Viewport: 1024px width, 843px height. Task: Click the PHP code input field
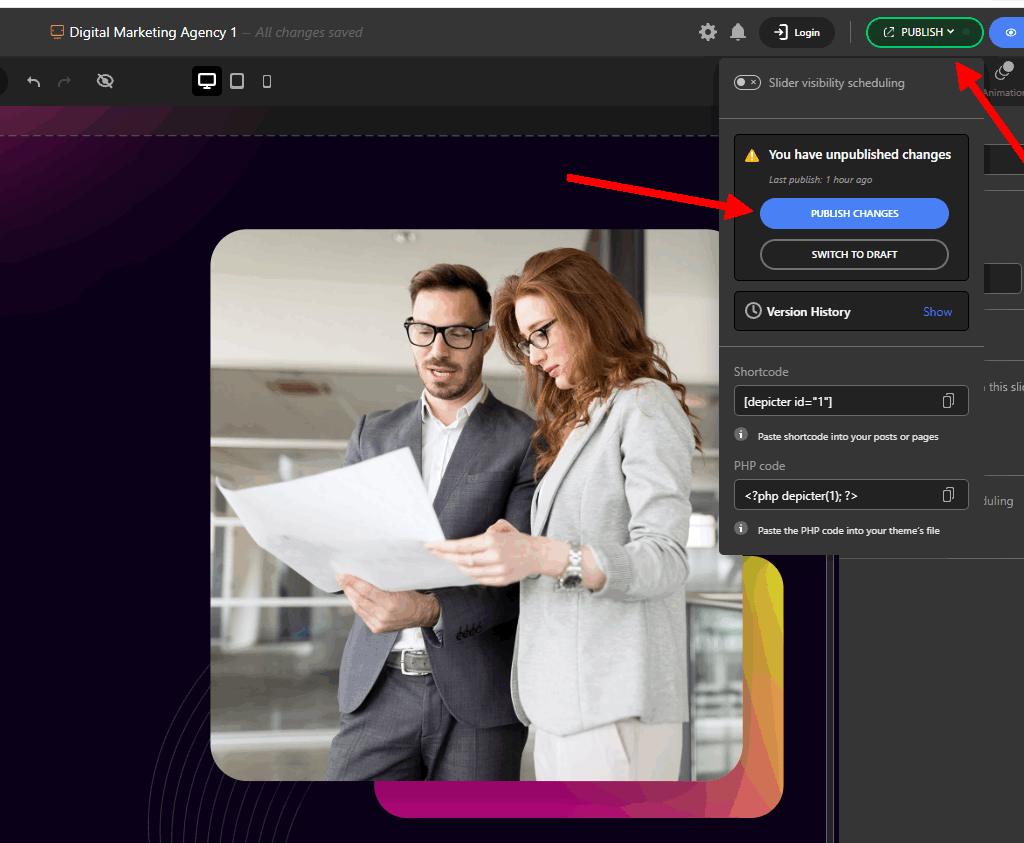[850, 495]
